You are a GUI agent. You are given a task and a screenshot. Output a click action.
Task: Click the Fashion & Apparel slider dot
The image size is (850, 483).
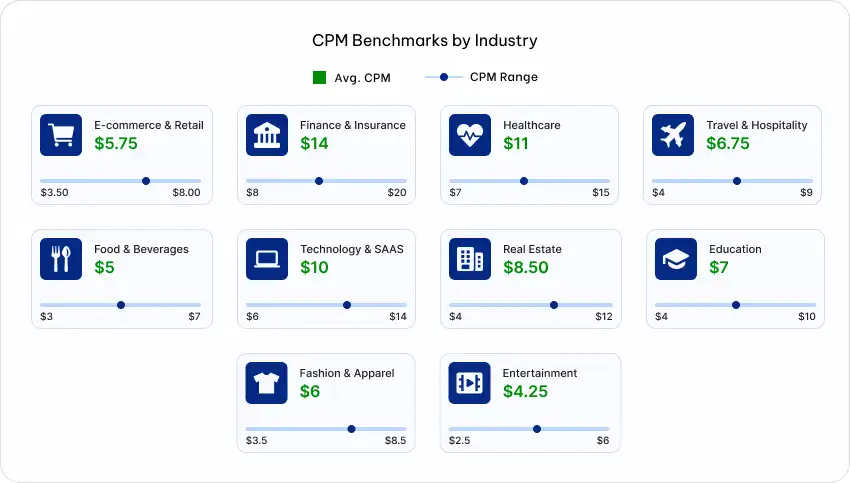[x=351, y=429]
